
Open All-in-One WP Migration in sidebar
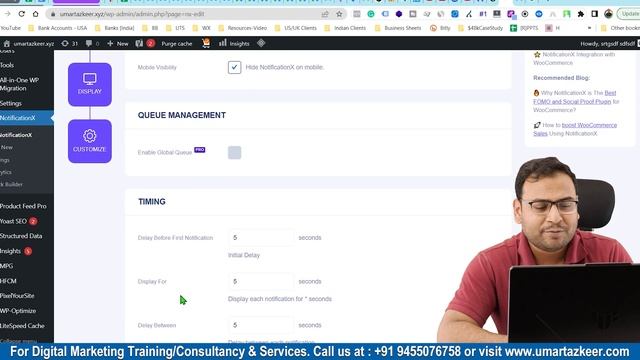[19, 84]
